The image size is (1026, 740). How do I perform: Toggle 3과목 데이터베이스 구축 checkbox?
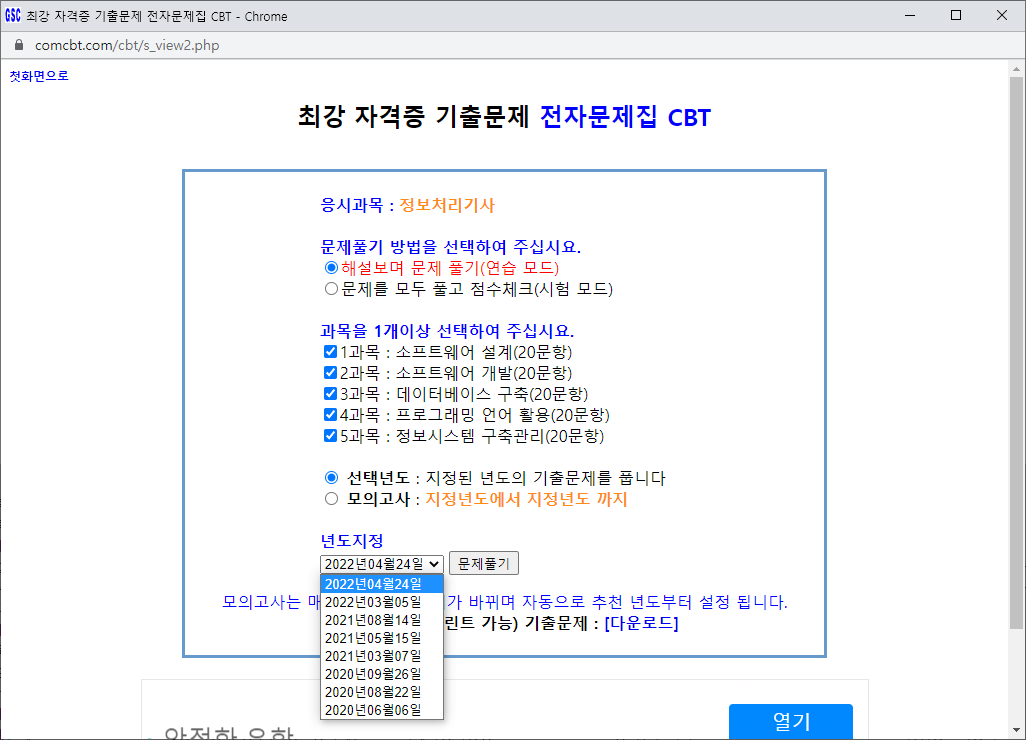(x=330, y=394)
